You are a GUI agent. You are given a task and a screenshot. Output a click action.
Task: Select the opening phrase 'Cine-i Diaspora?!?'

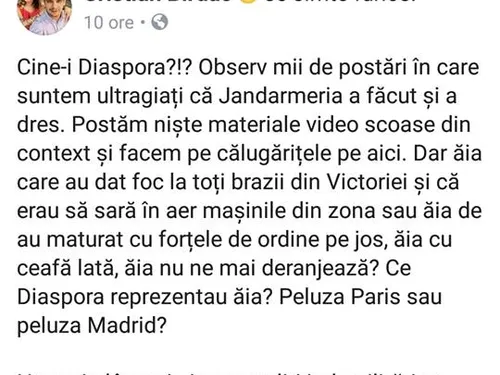pyautogui.click(x=106, y=68)
